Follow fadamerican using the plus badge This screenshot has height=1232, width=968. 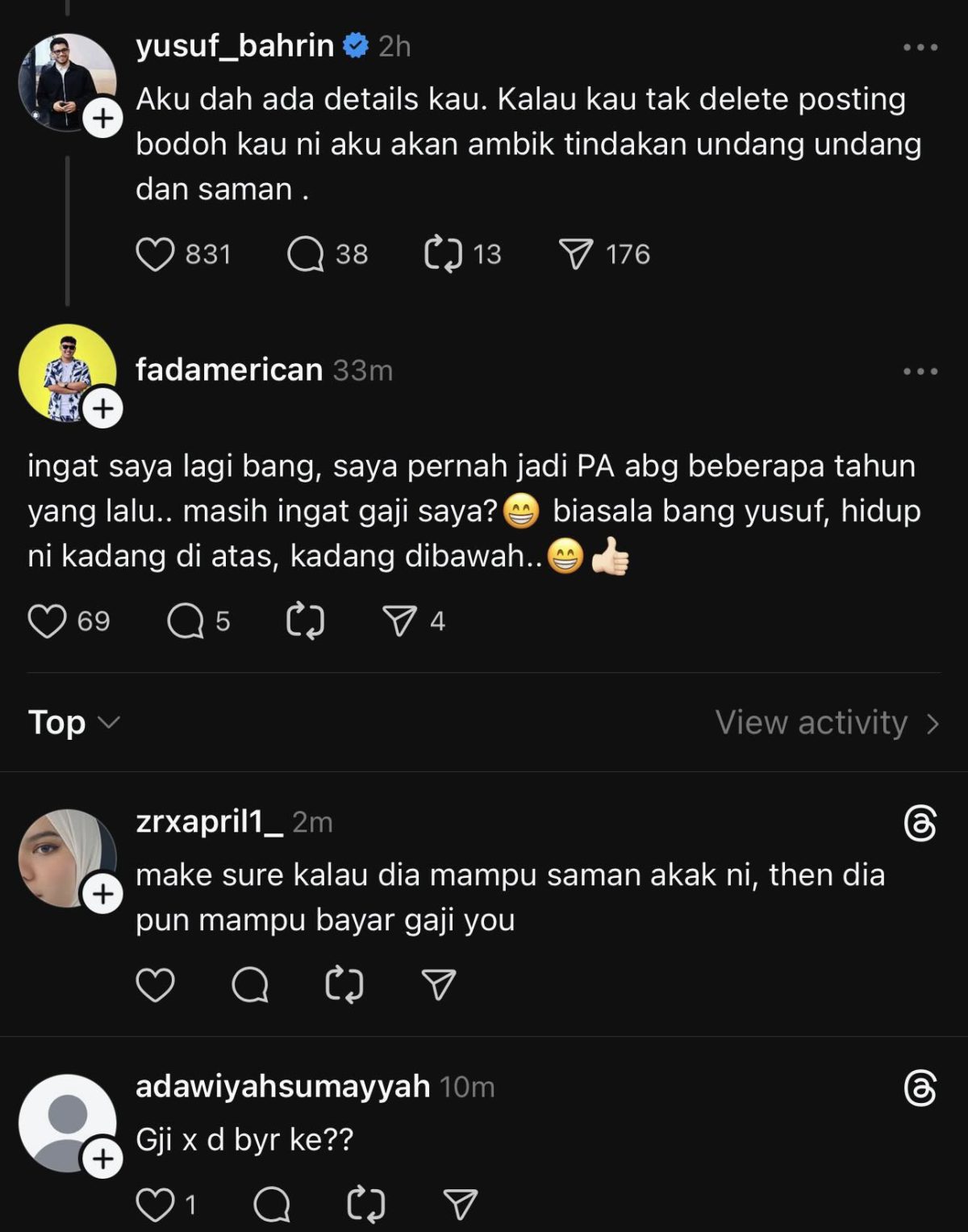[x=103, y=409]
